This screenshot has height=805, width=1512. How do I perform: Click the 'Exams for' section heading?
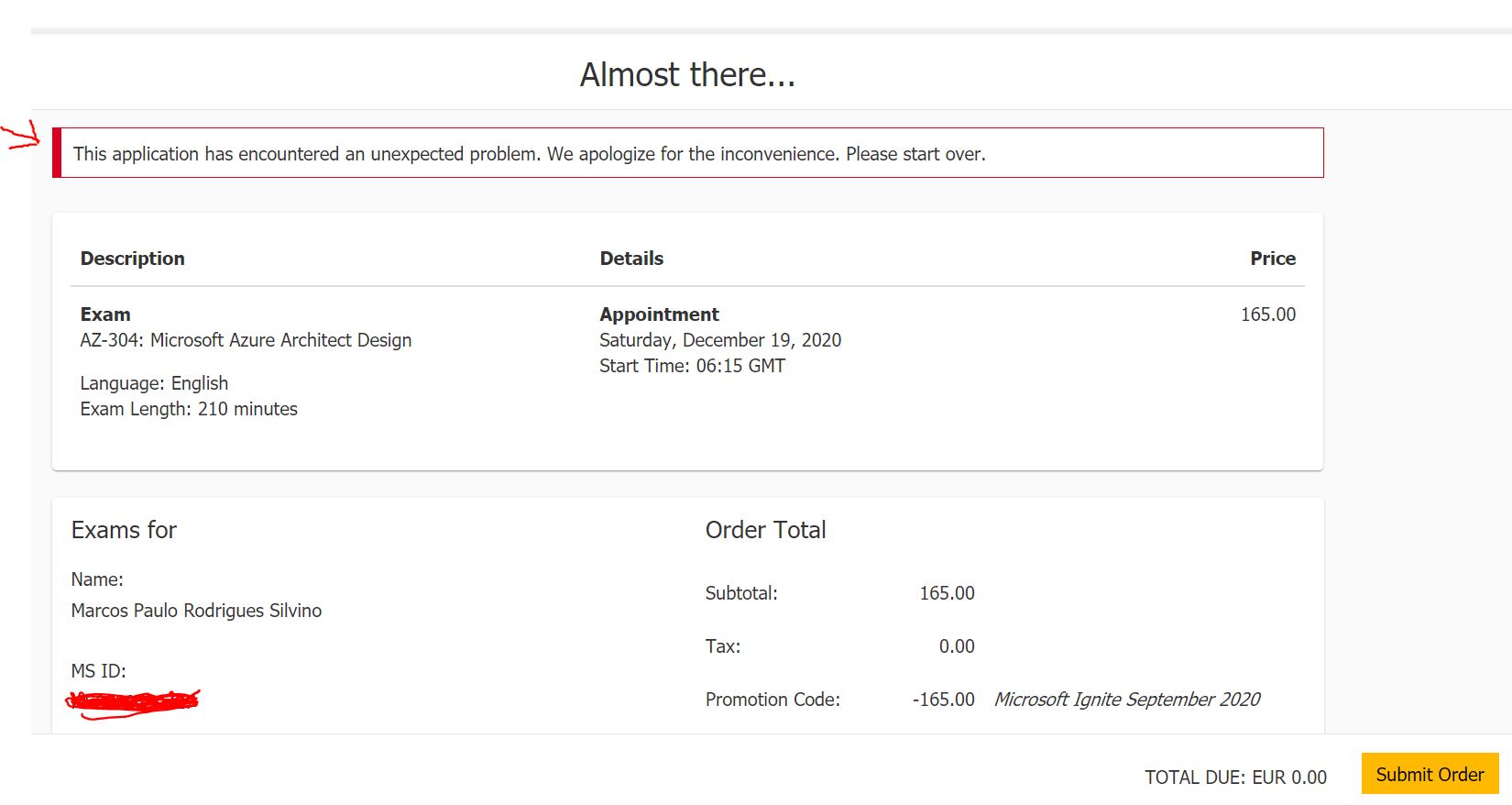pos(124,530)
